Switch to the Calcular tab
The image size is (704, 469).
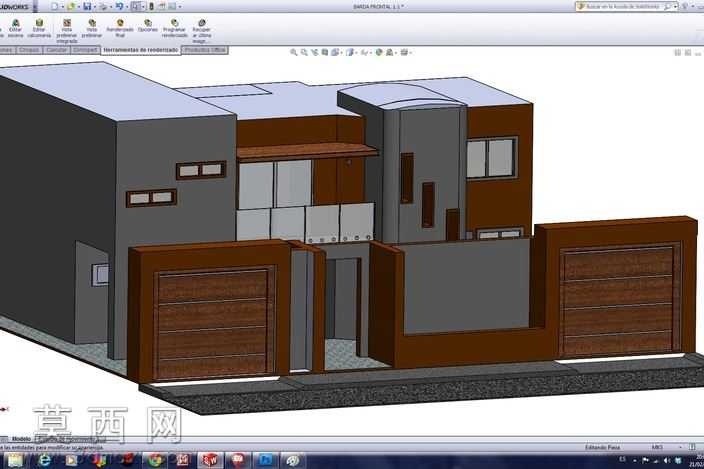click(57, 50)
